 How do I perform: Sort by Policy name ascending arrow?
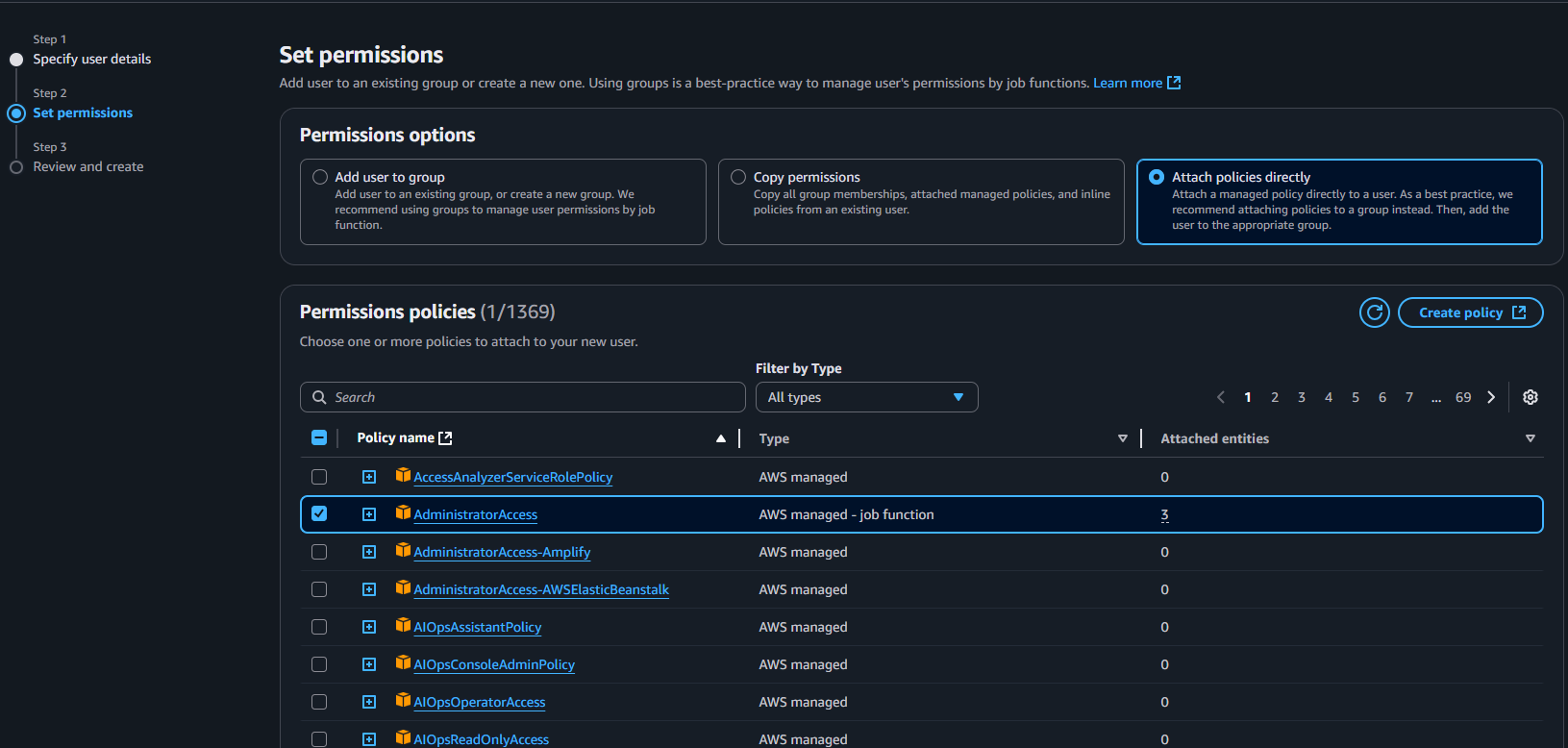click(x=721, y=438)
